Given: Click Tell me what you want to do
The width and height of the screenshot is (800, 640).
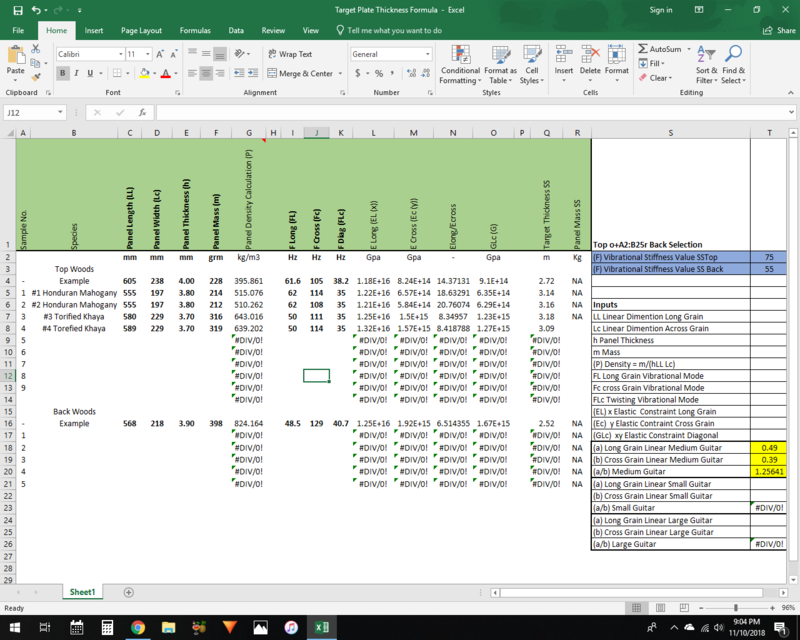Looking at the screenshot, I should tap(389, 31).
